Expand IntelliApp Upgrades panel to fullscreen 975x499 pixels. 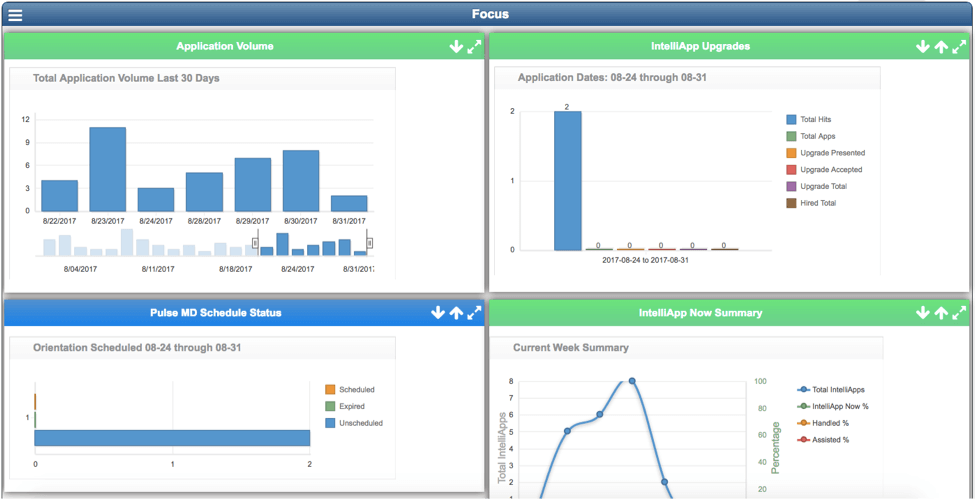(960, 47)
